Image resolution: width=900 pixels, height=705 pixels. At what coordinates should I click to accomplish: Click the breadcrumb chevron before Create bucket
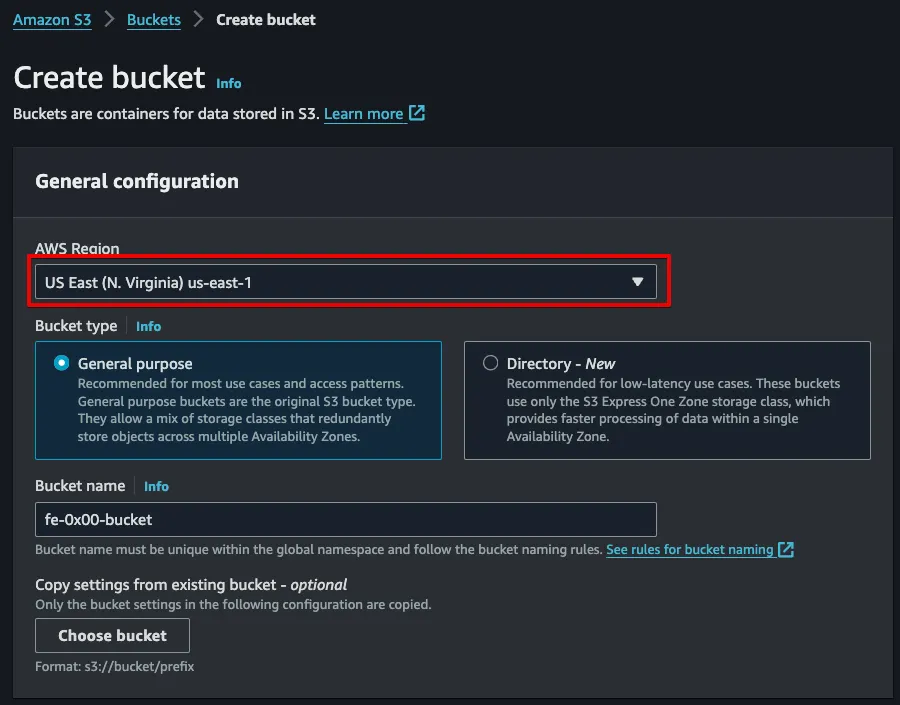(x=199, y=19)
